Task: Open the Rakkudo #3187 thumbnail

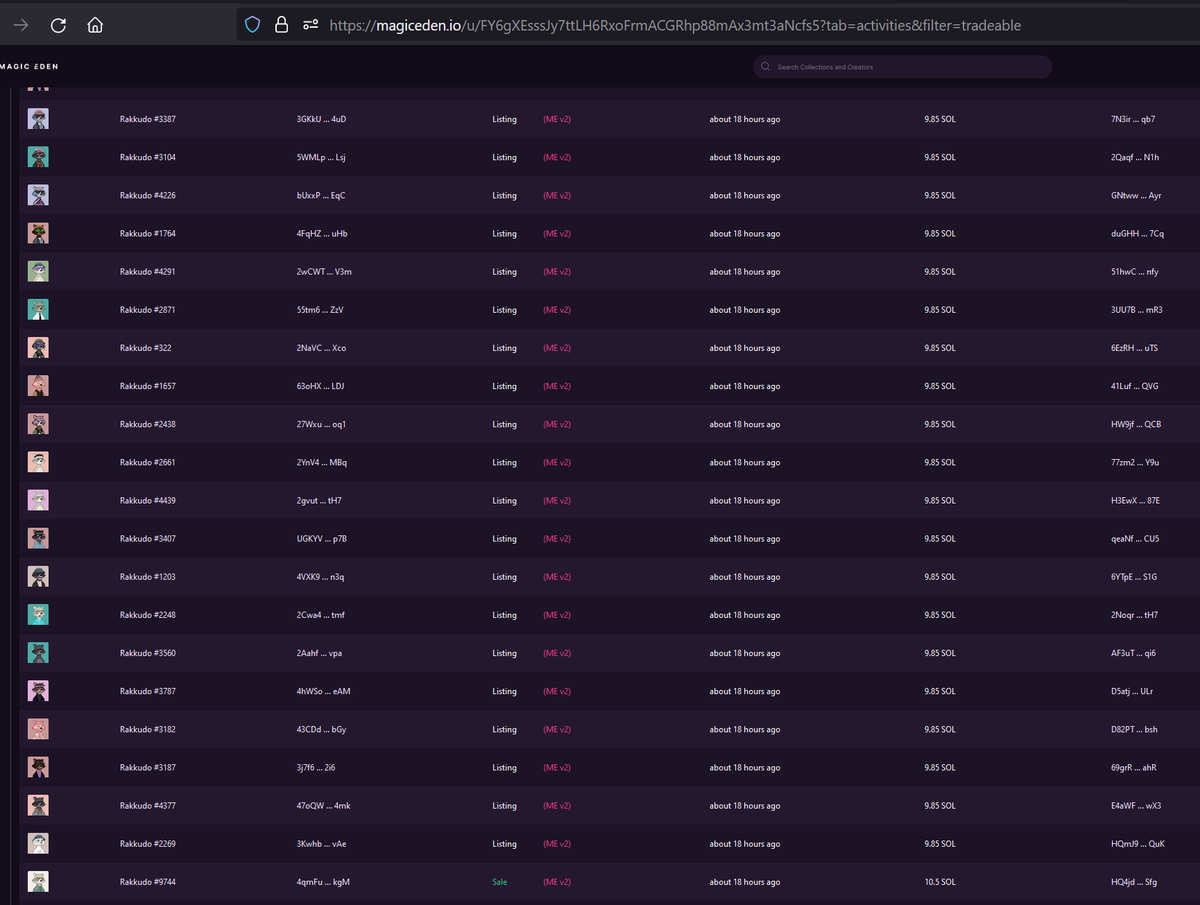Action: point(38,767)
